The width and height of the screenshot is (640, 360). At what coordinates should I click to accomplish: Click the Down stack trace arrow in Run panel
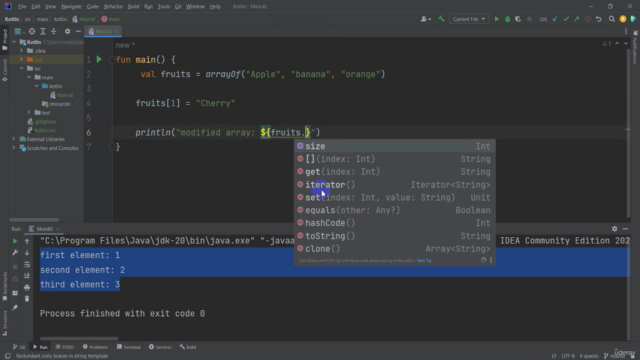(27, 253)
